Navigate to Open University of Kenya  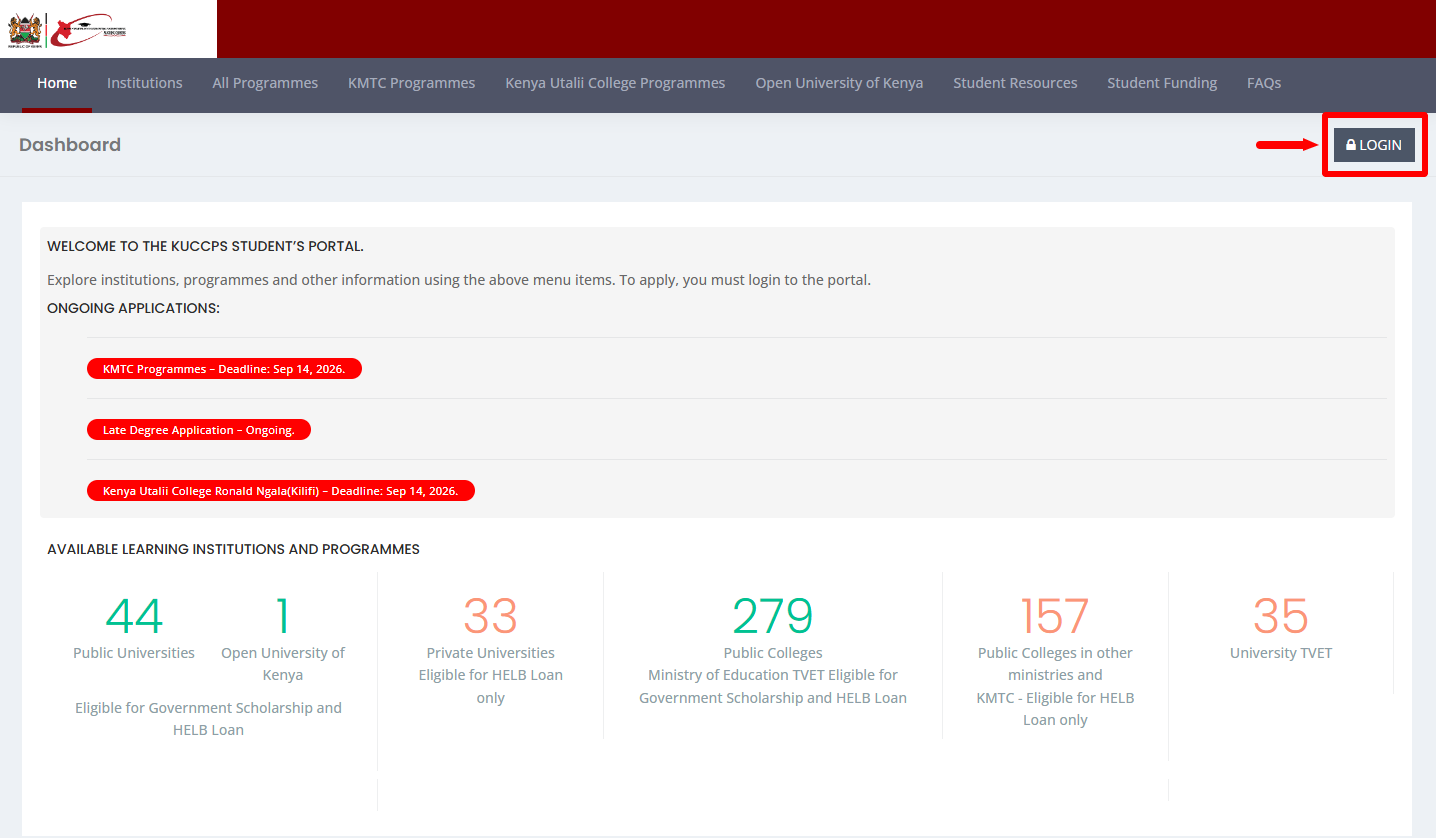[839, 83]
